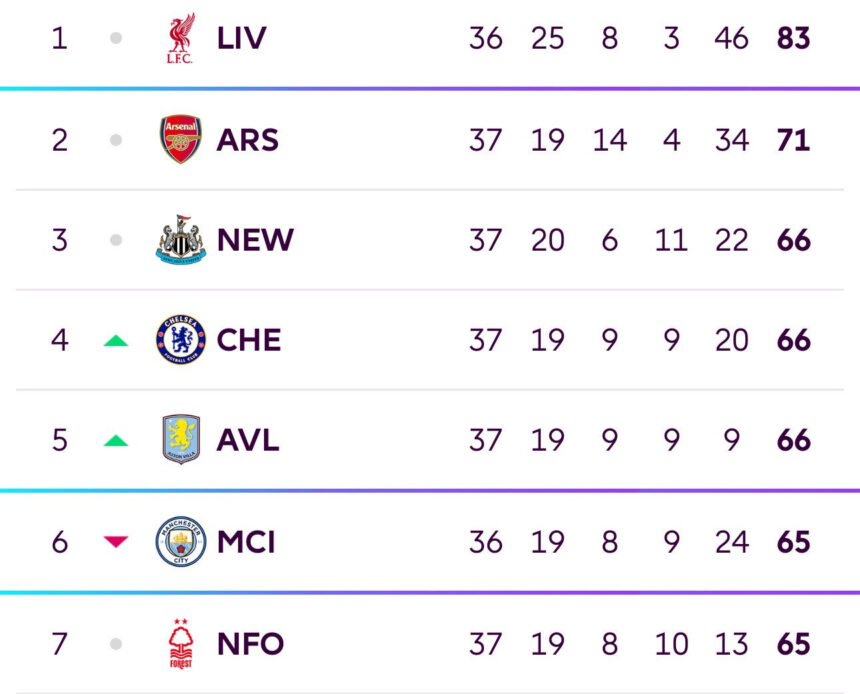Open the LIV team row

pos(430,38)
